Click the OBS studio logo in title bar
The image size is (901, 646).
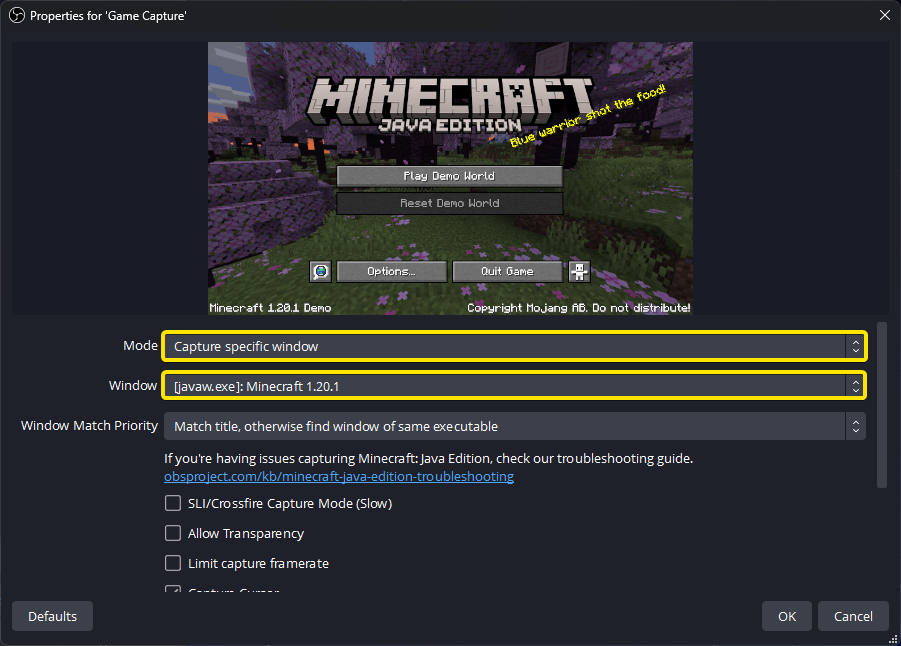click(x=14, y=15)
